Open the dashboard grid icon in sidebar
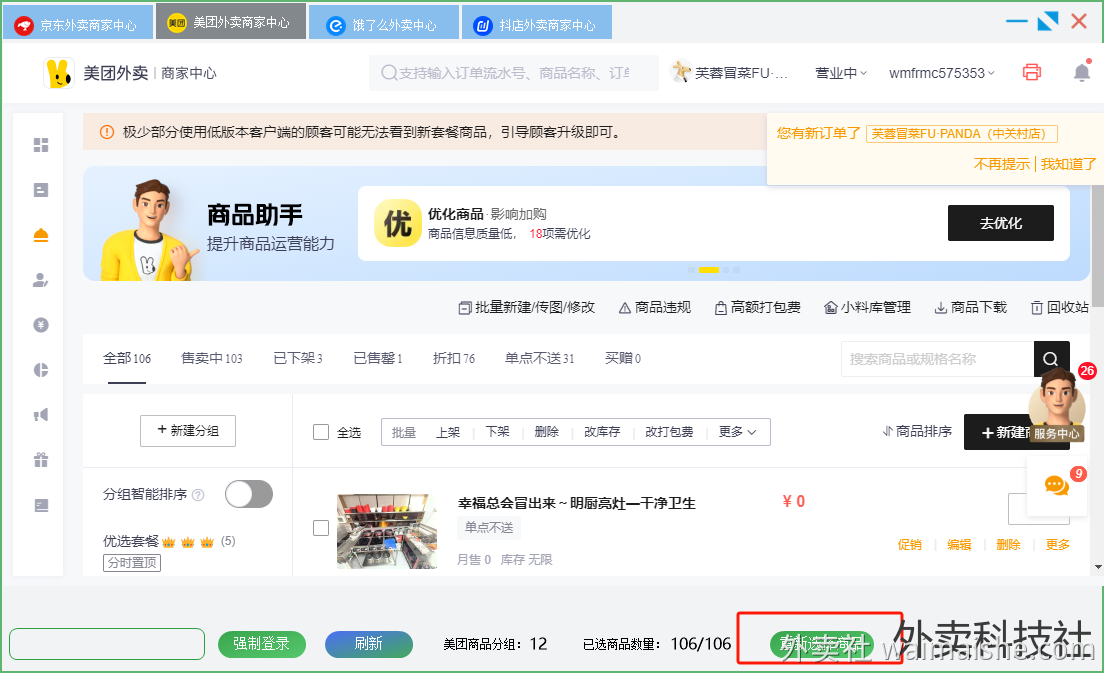 pyautogui.click(x=41, y=145)
